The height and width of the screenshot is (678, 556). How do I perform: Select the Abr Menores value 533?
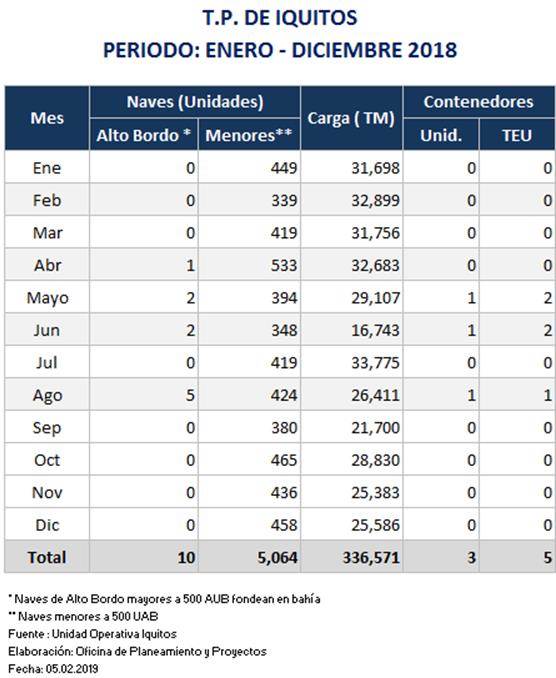click(284, 265)
